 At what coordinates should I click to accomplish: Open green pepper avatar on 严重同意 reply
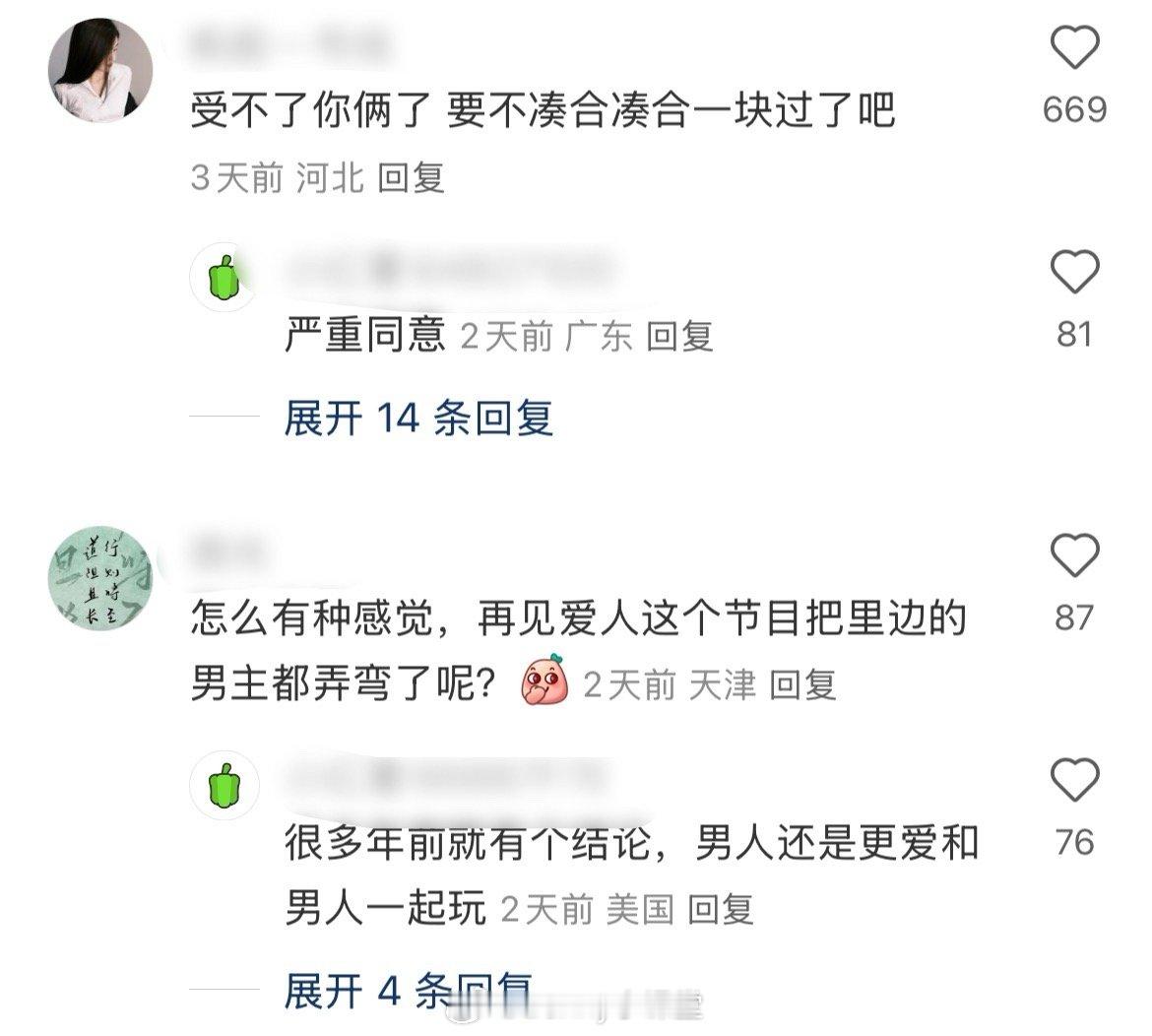point(224,277)
